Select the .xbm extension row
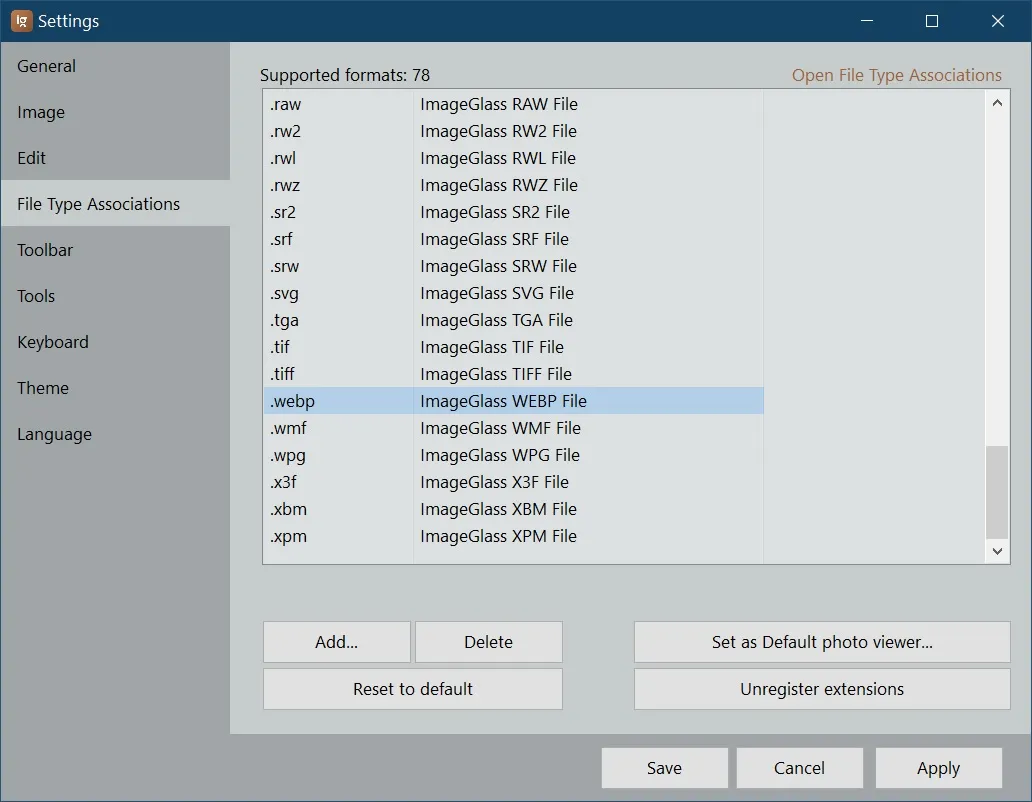1032x802 pixels. pos(513,509)
